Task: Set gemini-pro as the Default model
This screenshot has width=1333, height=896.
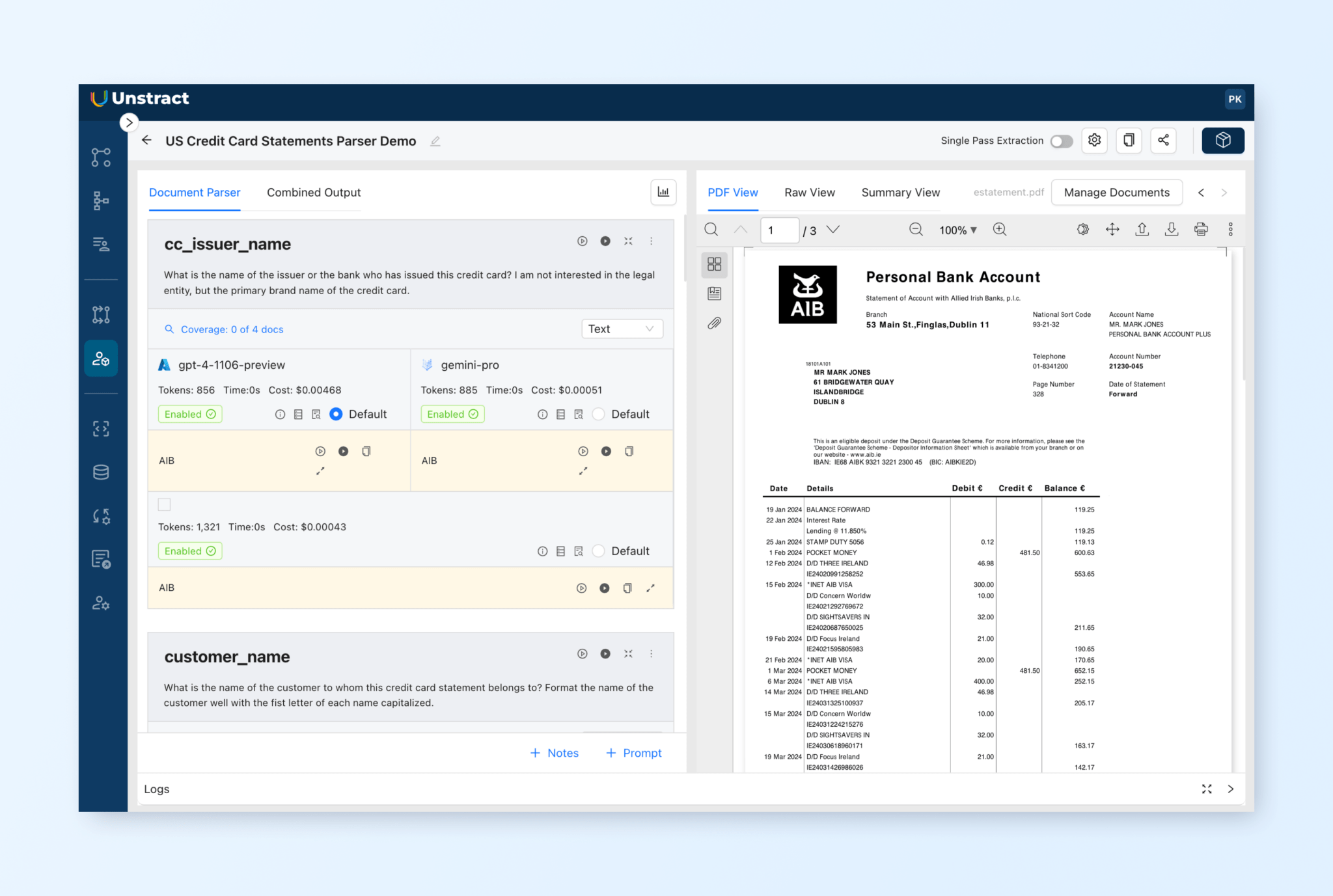Action: (598, 414)
